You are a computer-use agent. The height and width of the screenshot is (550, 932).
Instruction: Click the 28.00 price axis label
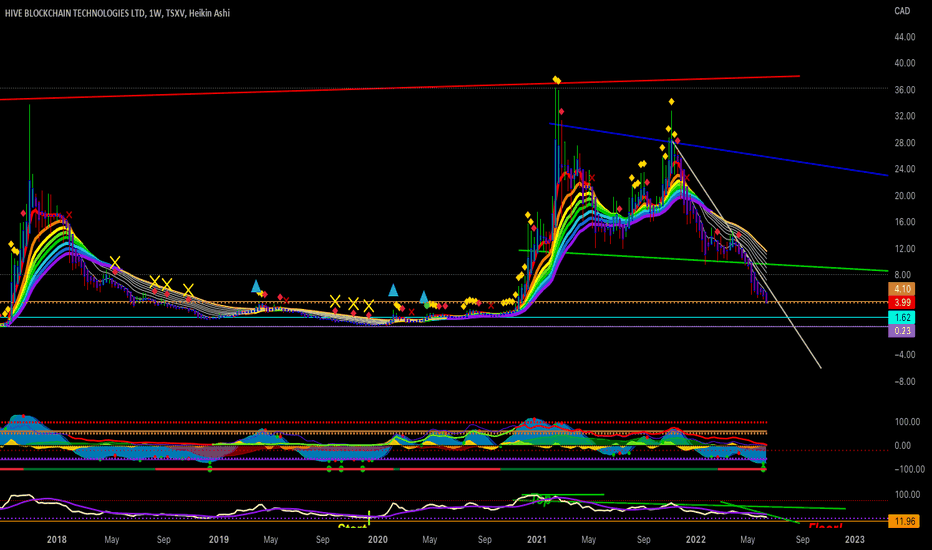tap(905, 143)
